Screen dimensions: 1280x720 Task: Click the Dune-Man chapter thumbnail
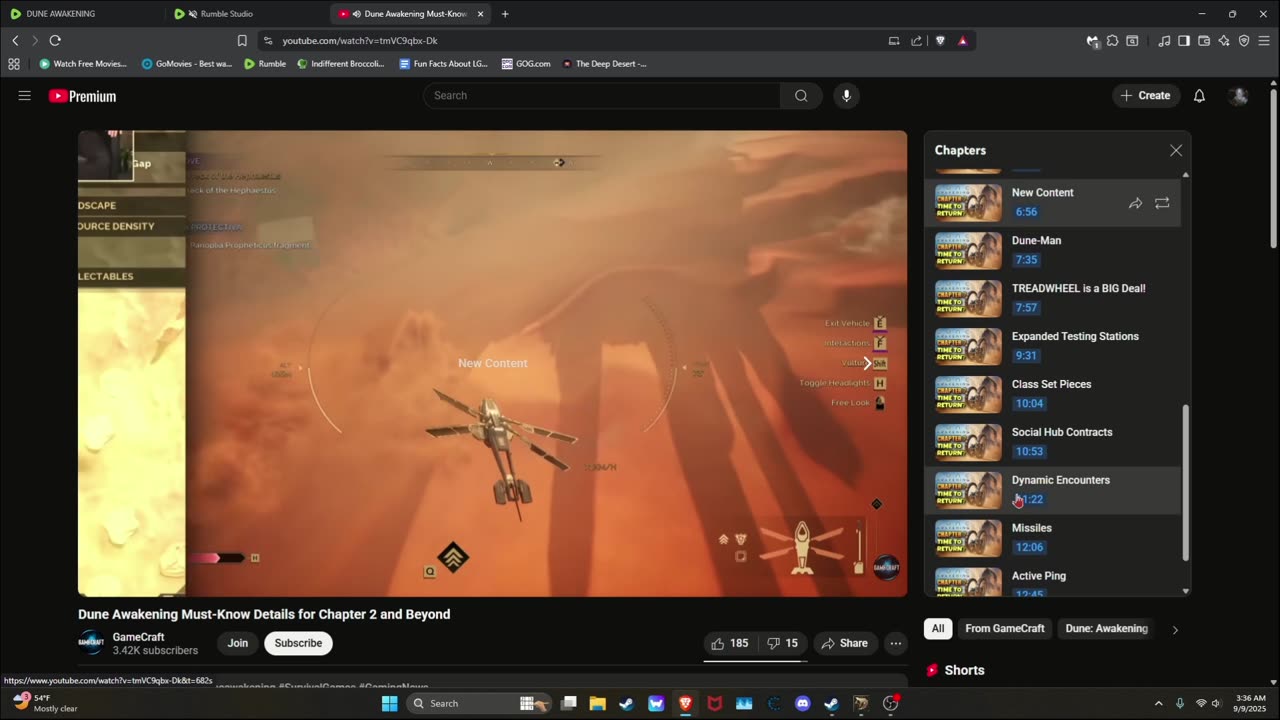(968, 250)
